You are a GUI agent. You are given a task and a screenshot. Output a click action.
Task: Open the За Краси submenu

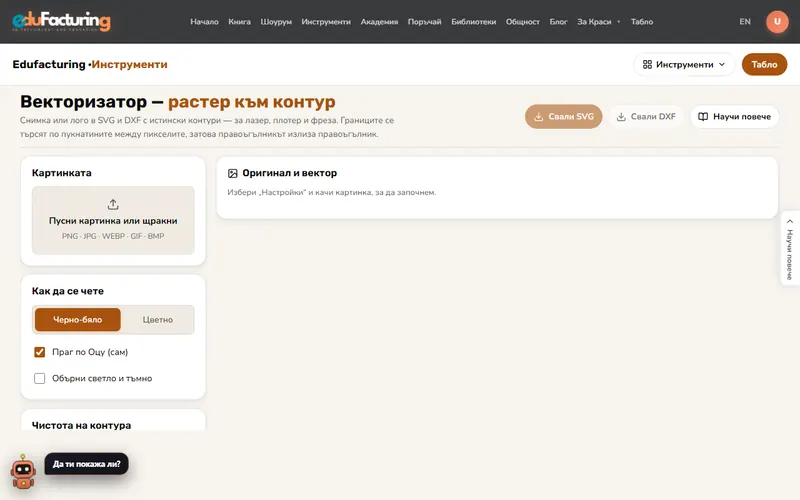[598, 21]
